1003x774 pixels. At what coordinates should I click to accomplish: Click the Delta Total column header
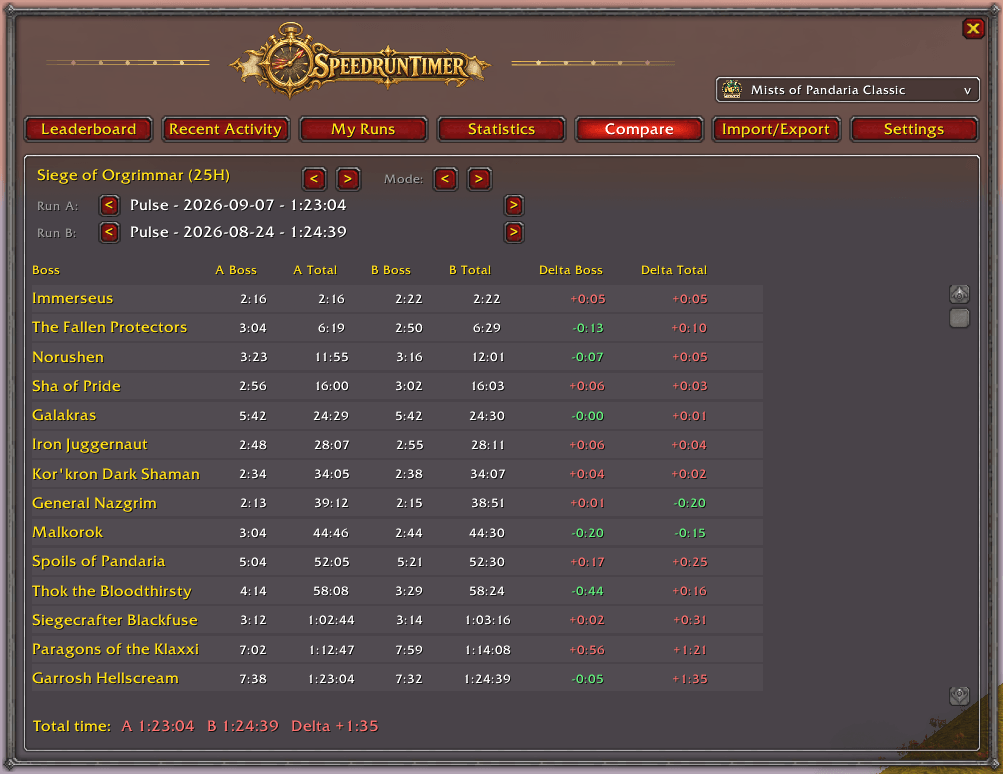pyautogui.click(x=674, y=270)
